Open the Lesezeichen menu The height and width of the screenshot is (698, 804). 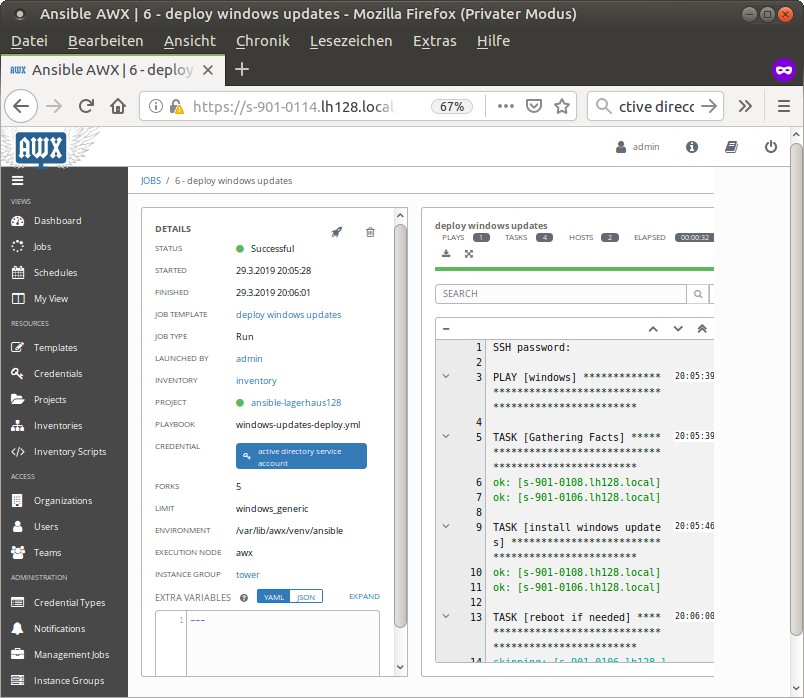[351, 41]
